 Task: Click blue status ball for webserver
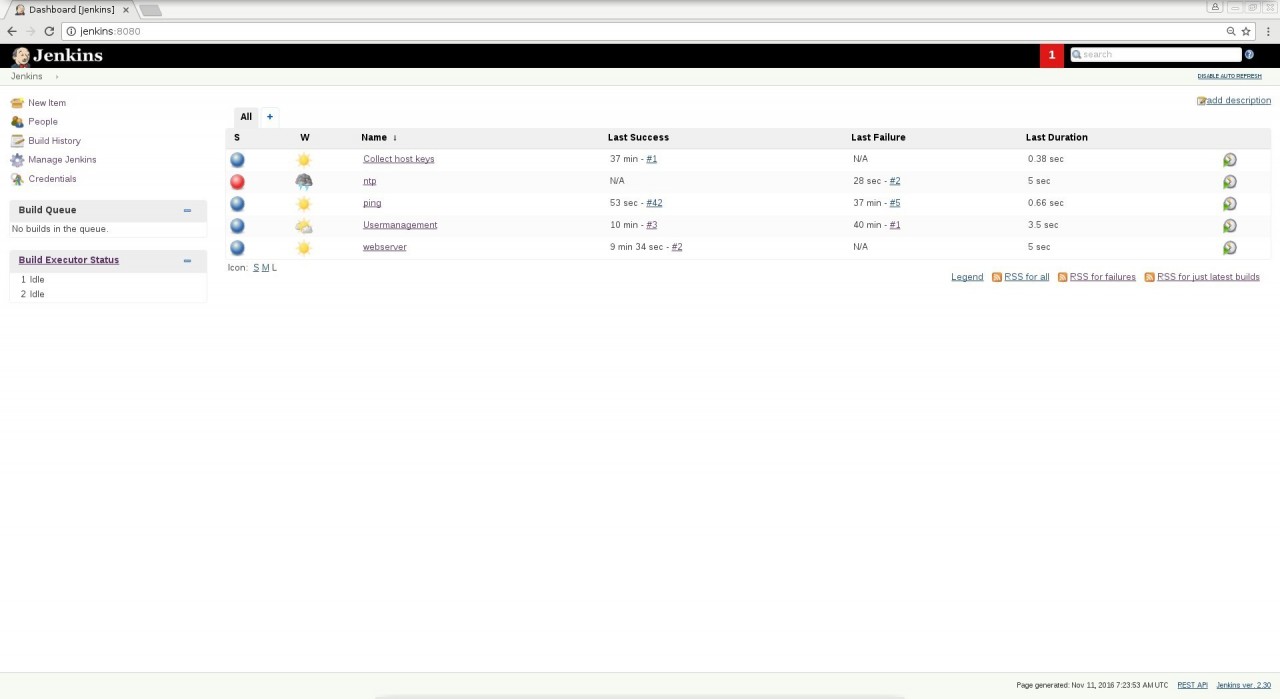pyautogui.click(x=237, y=247)
